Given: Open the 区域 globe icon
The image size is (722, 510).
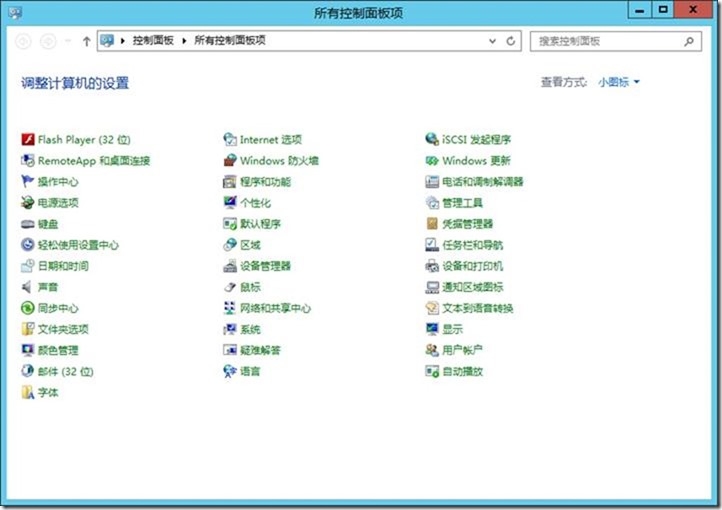Looking at the screenshot, I should pos(230,245).
